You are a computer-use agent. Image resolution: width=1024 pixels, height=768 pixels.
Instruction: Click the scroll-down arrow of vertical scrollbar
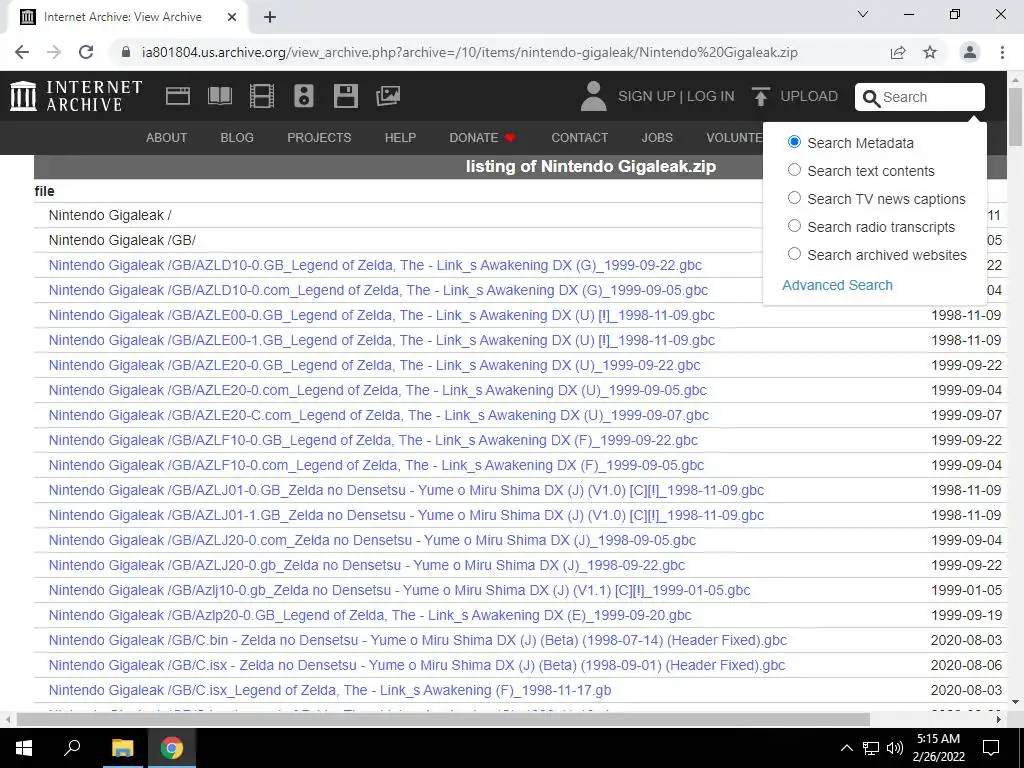1016,702
